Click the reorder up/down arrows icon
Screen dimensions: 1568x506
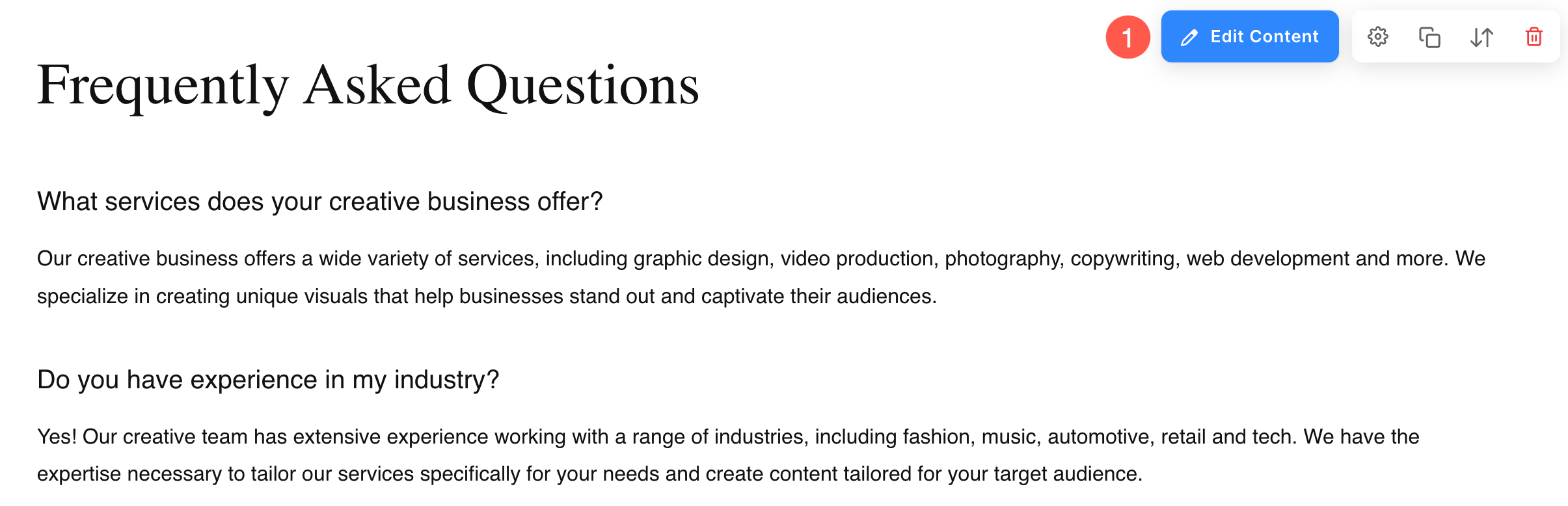click(x=1481, y=37)
